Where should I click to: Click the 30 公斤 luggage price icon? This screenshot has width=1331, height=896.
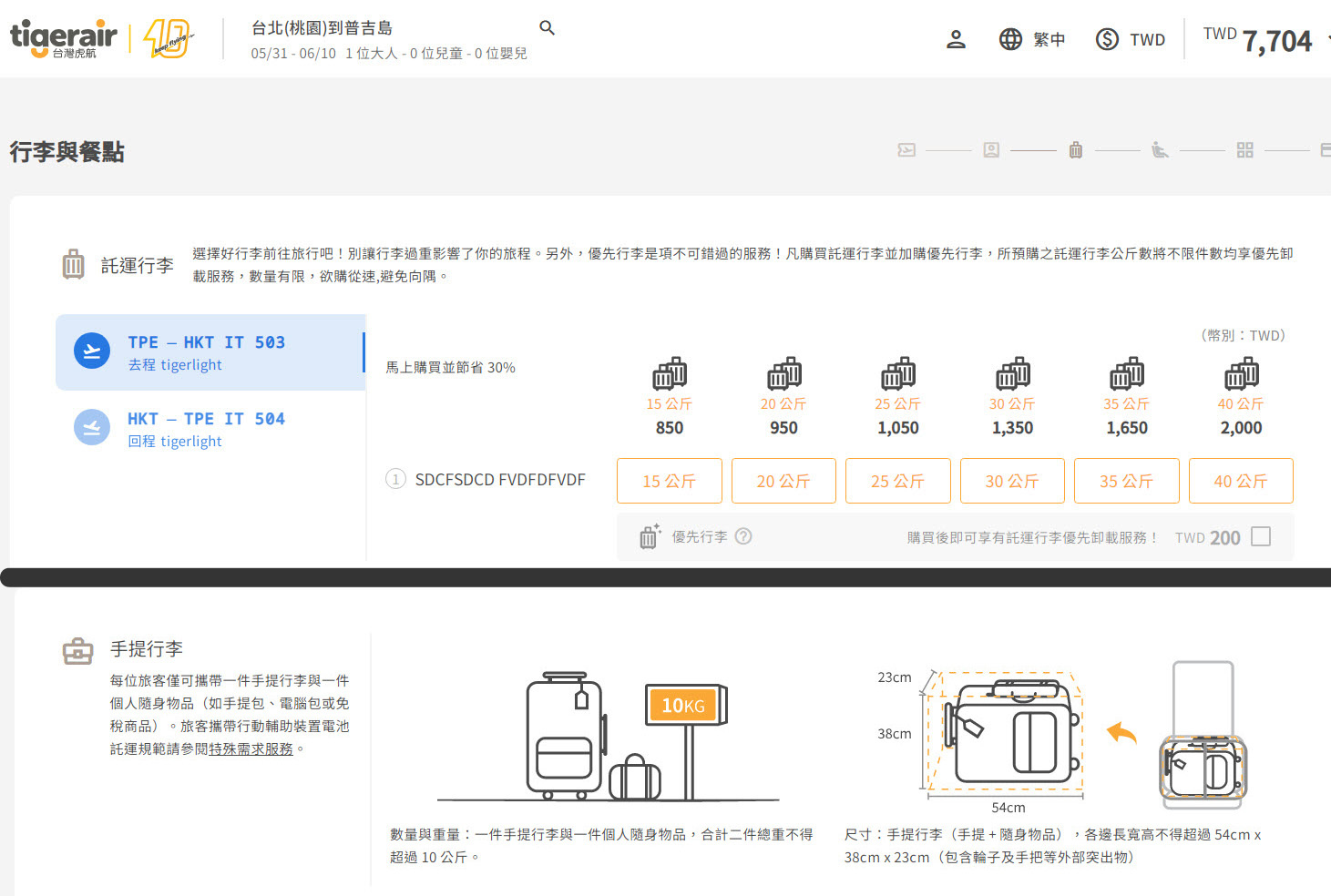coord(1012,373)
